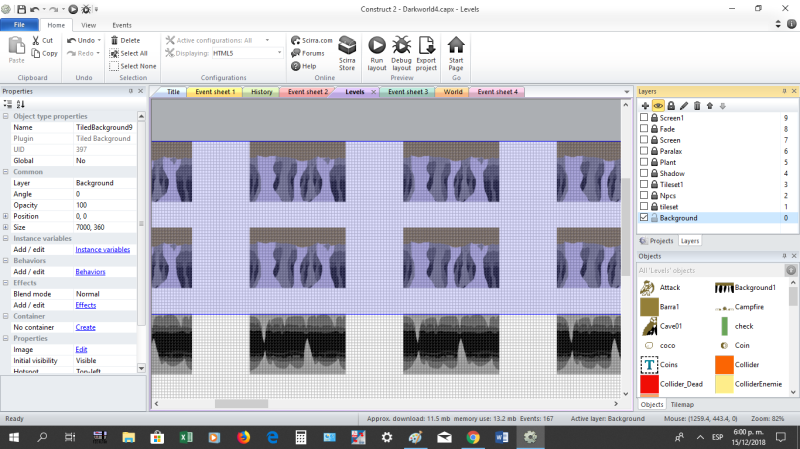
Task: Open Help in Online group
Action: coord(304,66)
